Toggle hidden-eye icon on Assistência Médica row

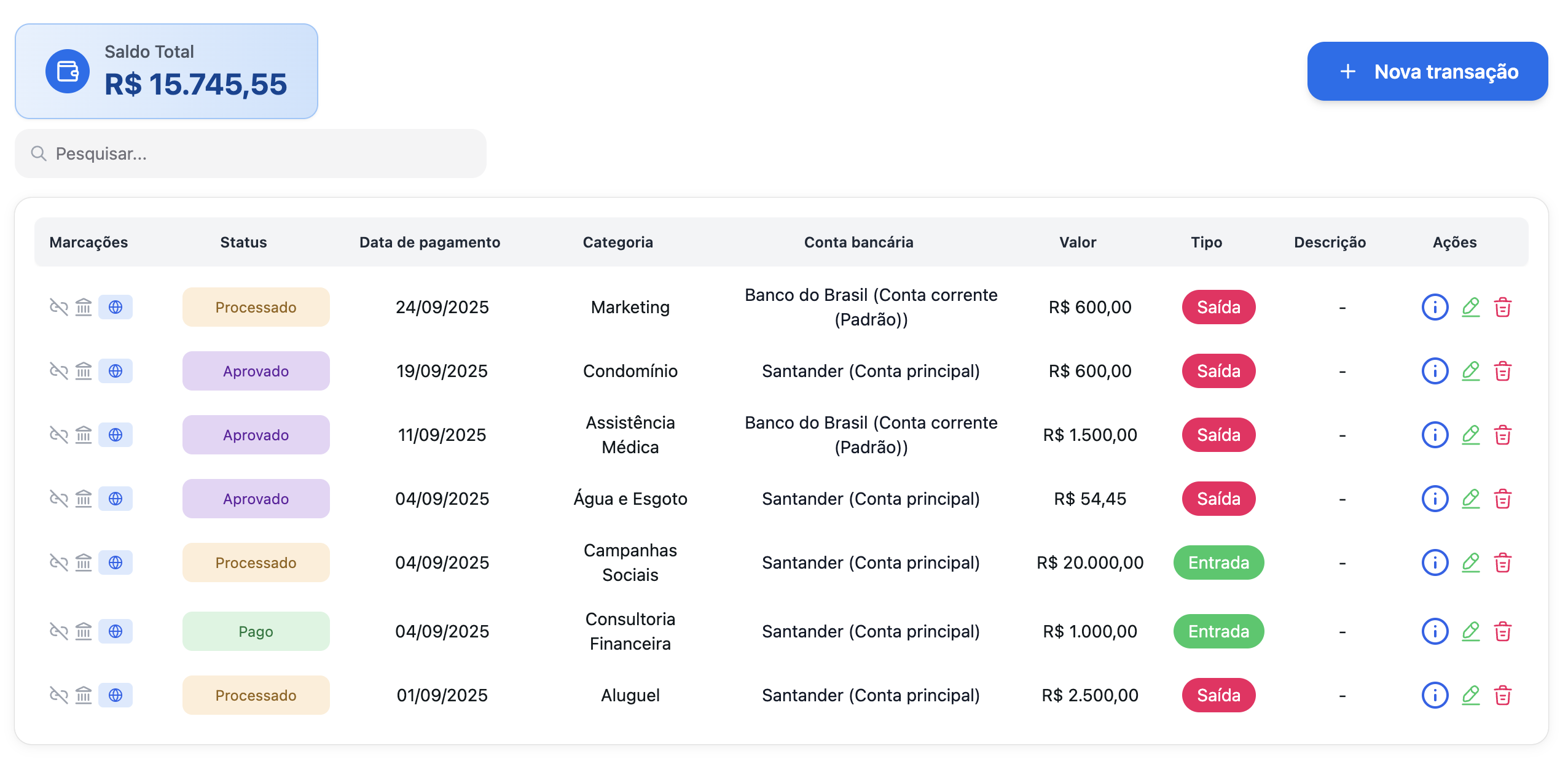tap(58, 435)
